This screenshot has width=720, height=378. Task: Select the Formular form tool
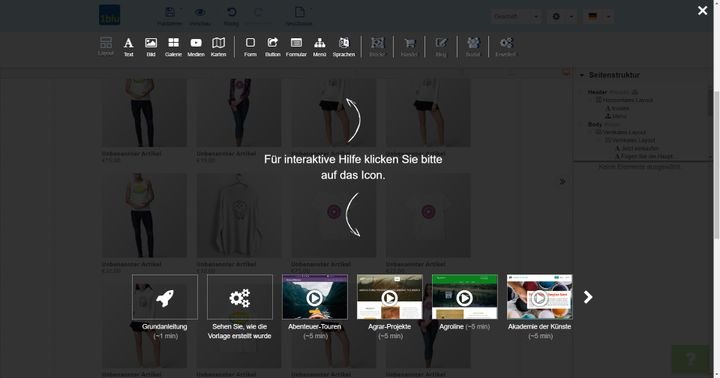296,47
